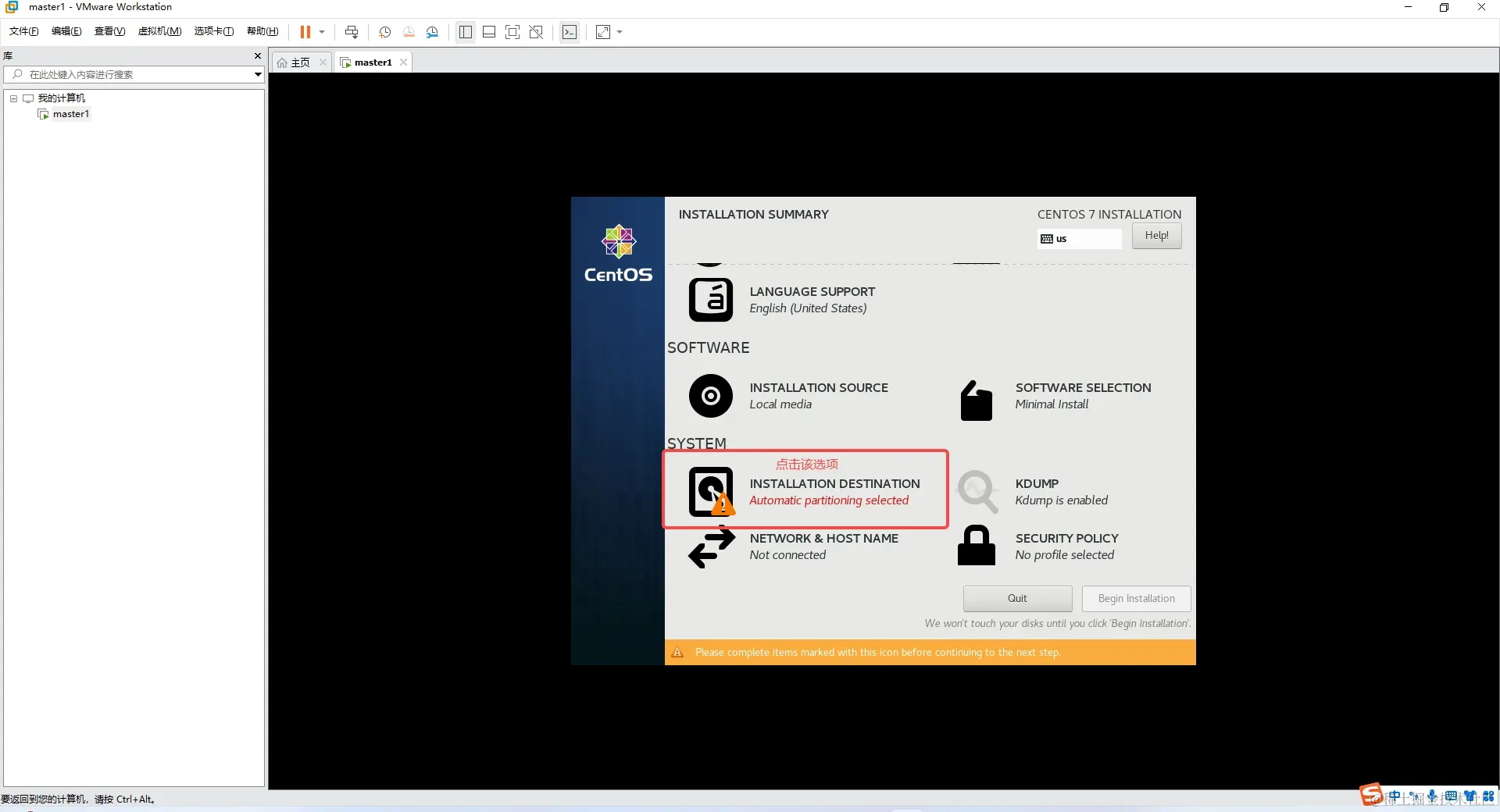Revert to the previous snapshot icon
The width and height of the screenshot is (1500, 812).
coord(409,32)
